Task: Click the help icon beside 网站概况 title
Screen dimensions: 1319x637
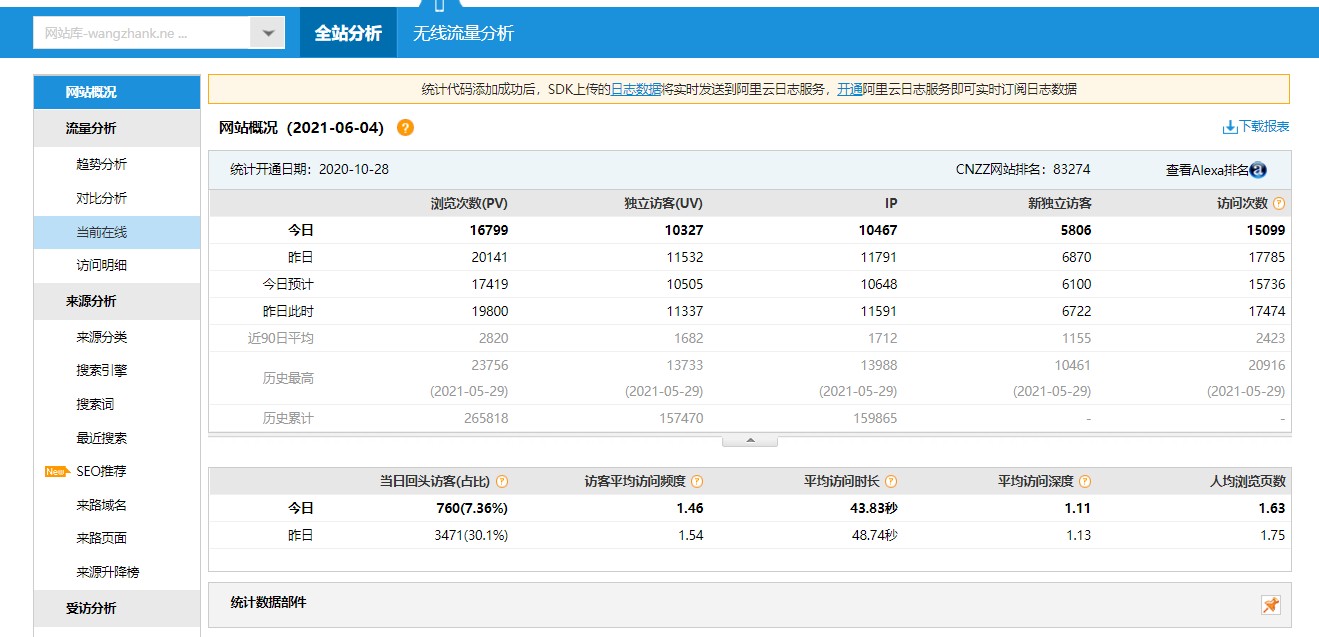Action: click(x=405, y=128)
